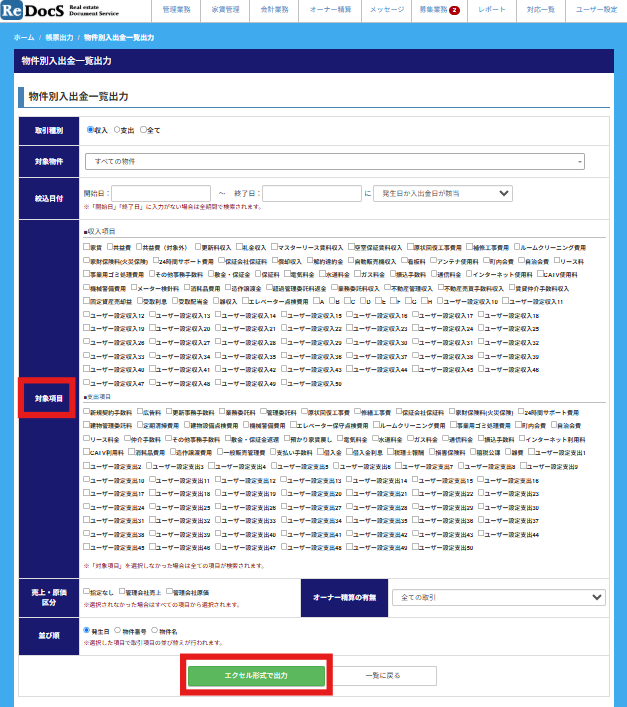Click the 一覧に戻る button

383,675
